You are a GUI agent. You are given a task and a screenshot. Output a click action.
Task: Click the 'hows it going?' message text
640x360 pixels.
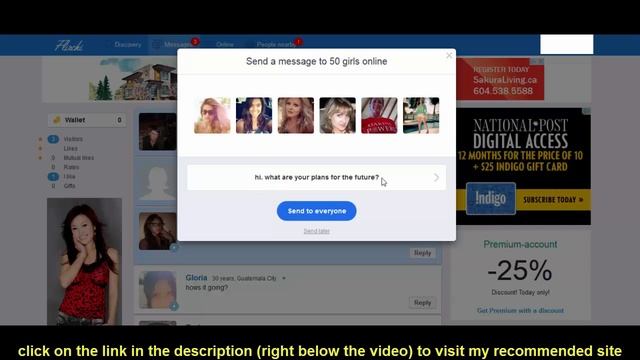207,288
